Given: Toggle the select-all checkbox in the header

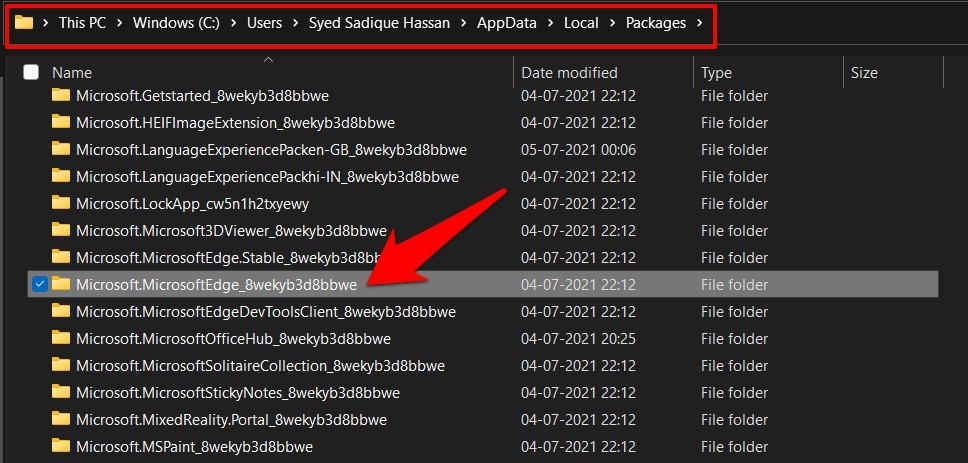Looking at the screenshot, I should (x=31, y=72).
